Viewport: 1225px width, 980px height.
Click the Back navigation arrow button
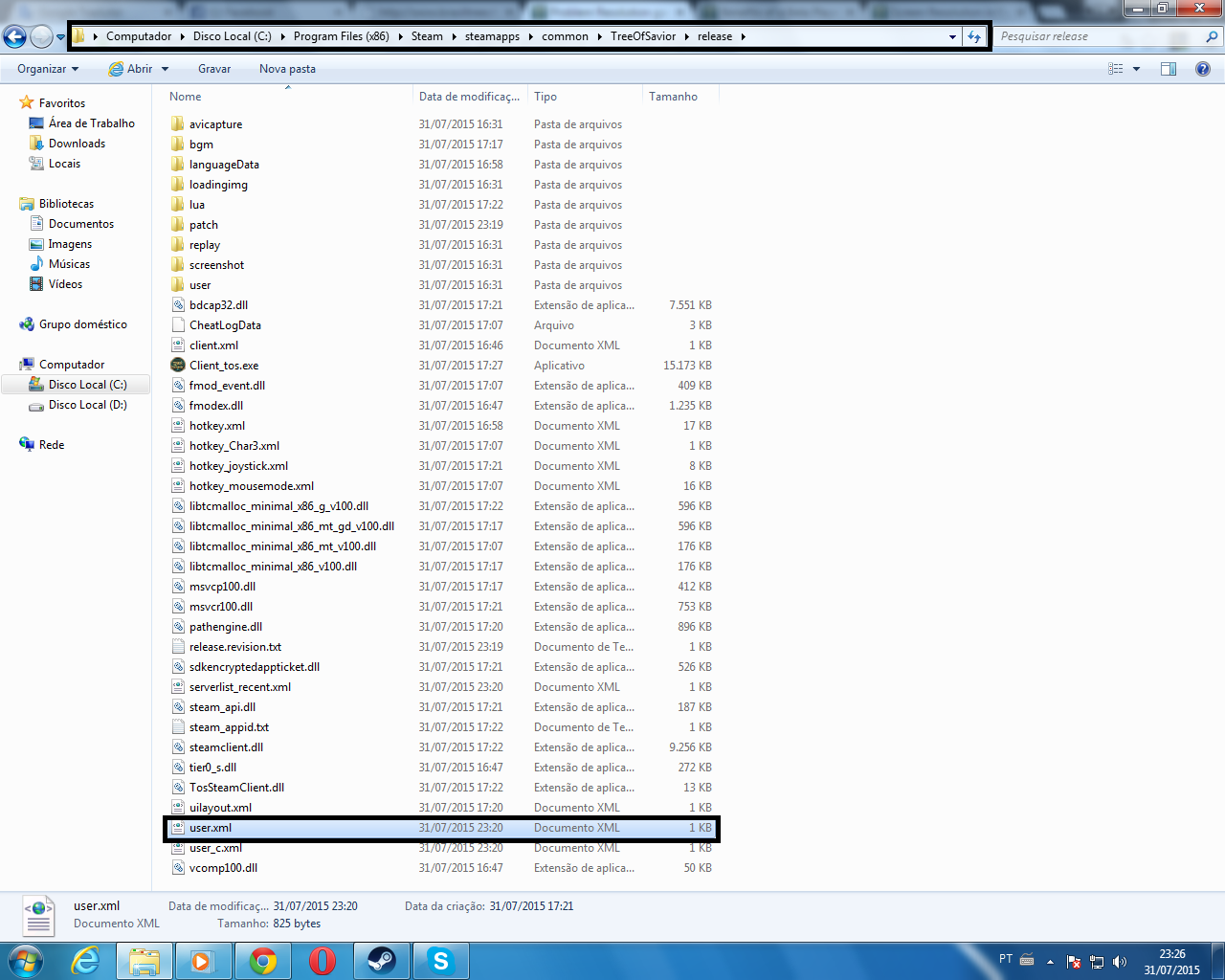(x=14, y=36)
